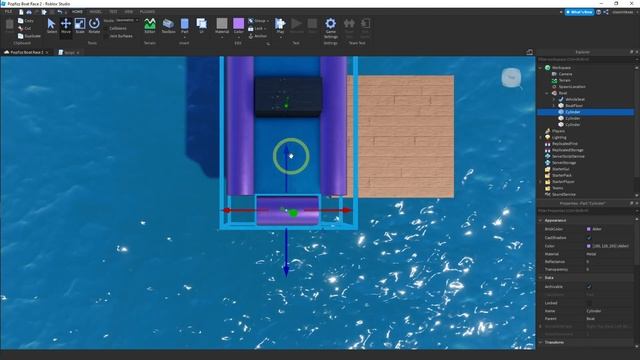Image resolution: width=640 pixels, height=360 pixels.
Task: Expand the Lighting node
Action: 541,137
